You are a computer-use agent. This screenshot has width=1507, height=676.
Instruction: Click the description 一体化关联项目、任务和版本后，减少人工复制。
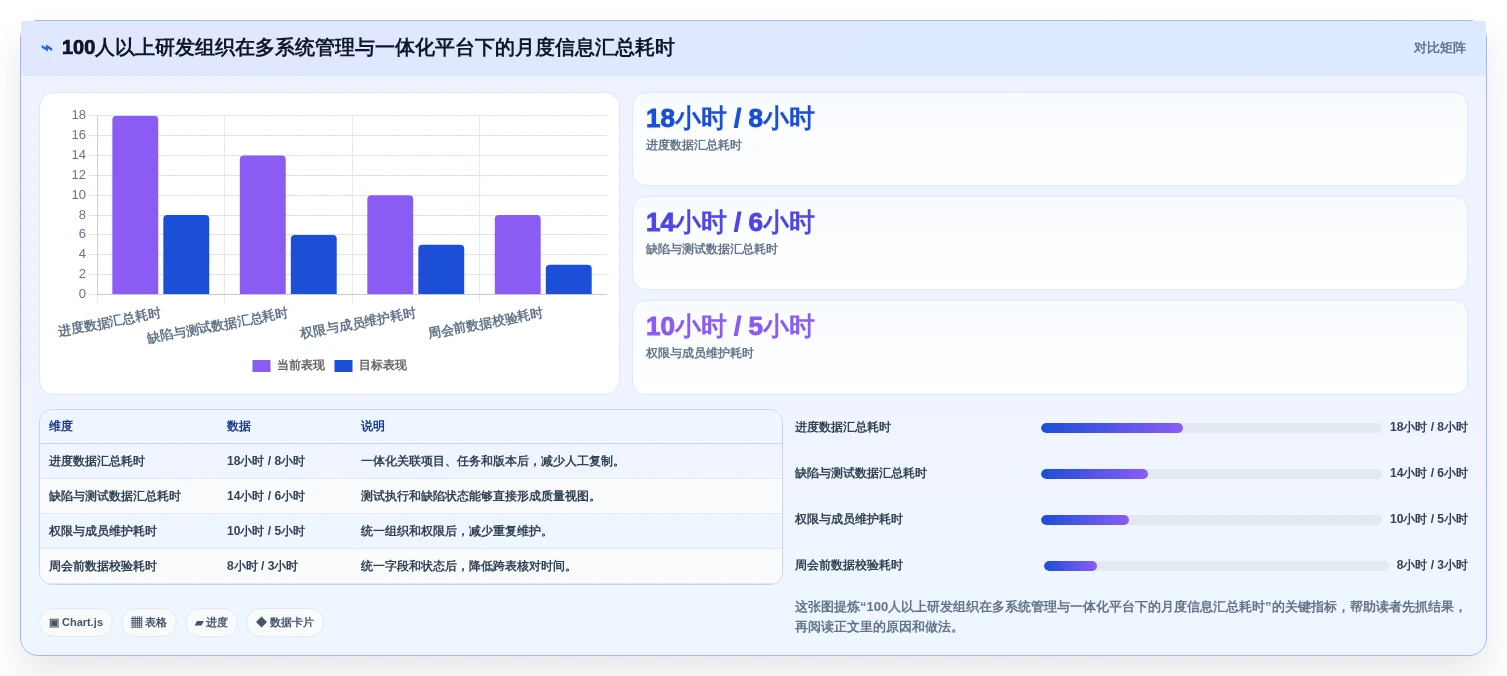click(x=493, y=462)
